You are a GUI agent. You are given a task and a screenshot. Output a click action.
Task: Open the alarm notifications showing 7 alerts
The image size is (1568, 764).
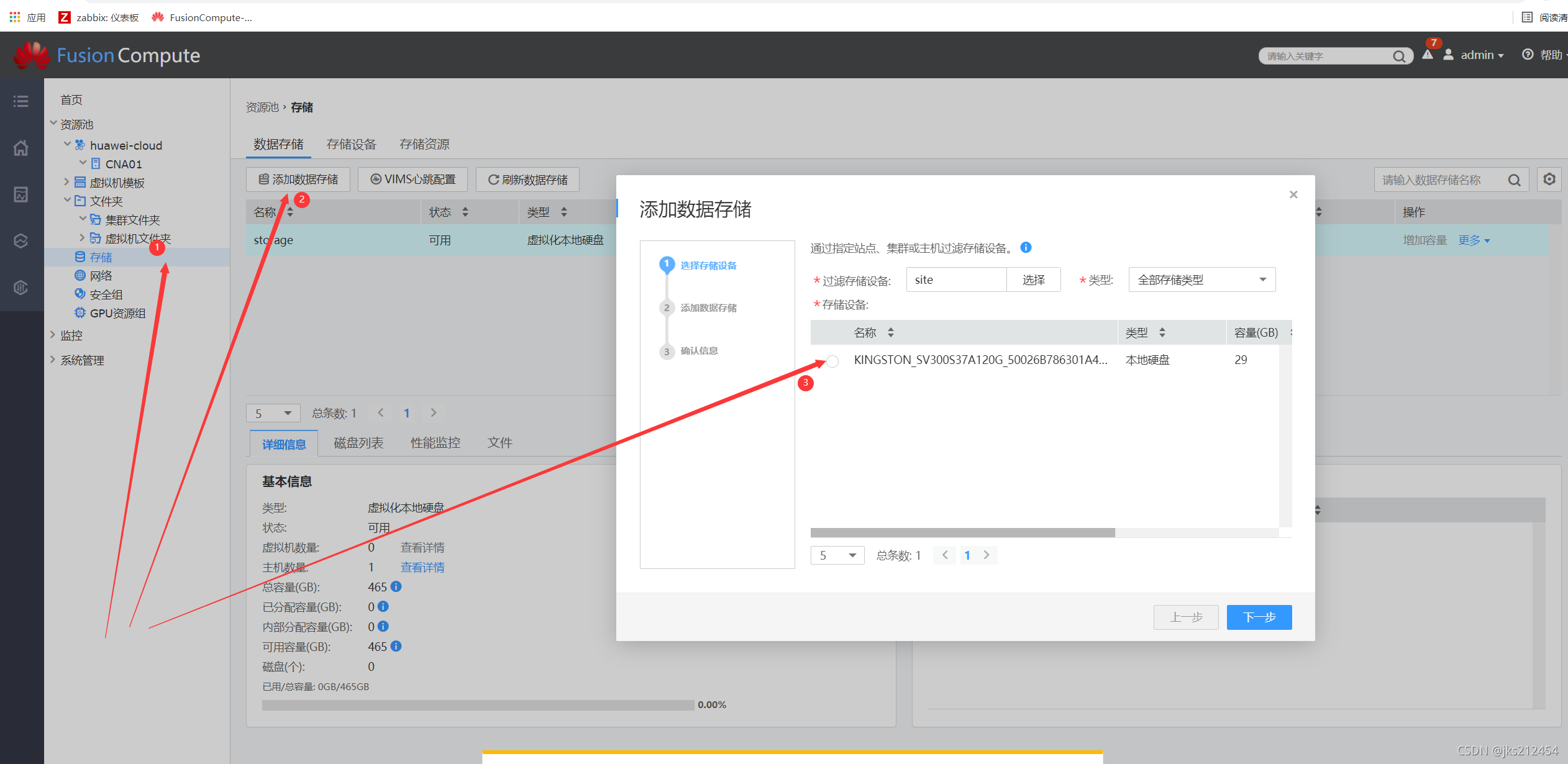click(x=1427, y=55)
